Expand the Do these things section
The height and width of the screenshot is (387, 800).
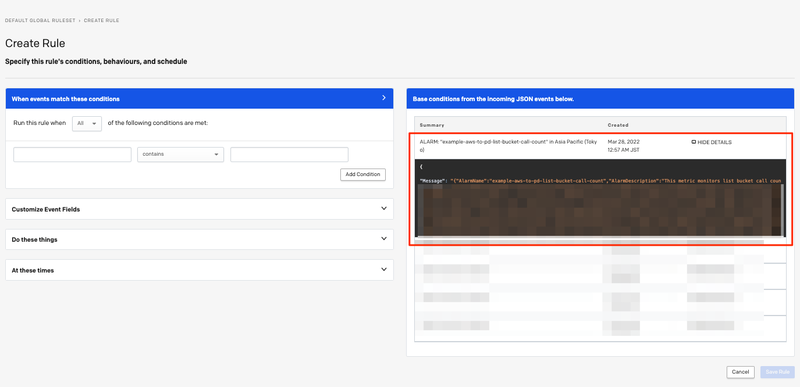[199, 239]
